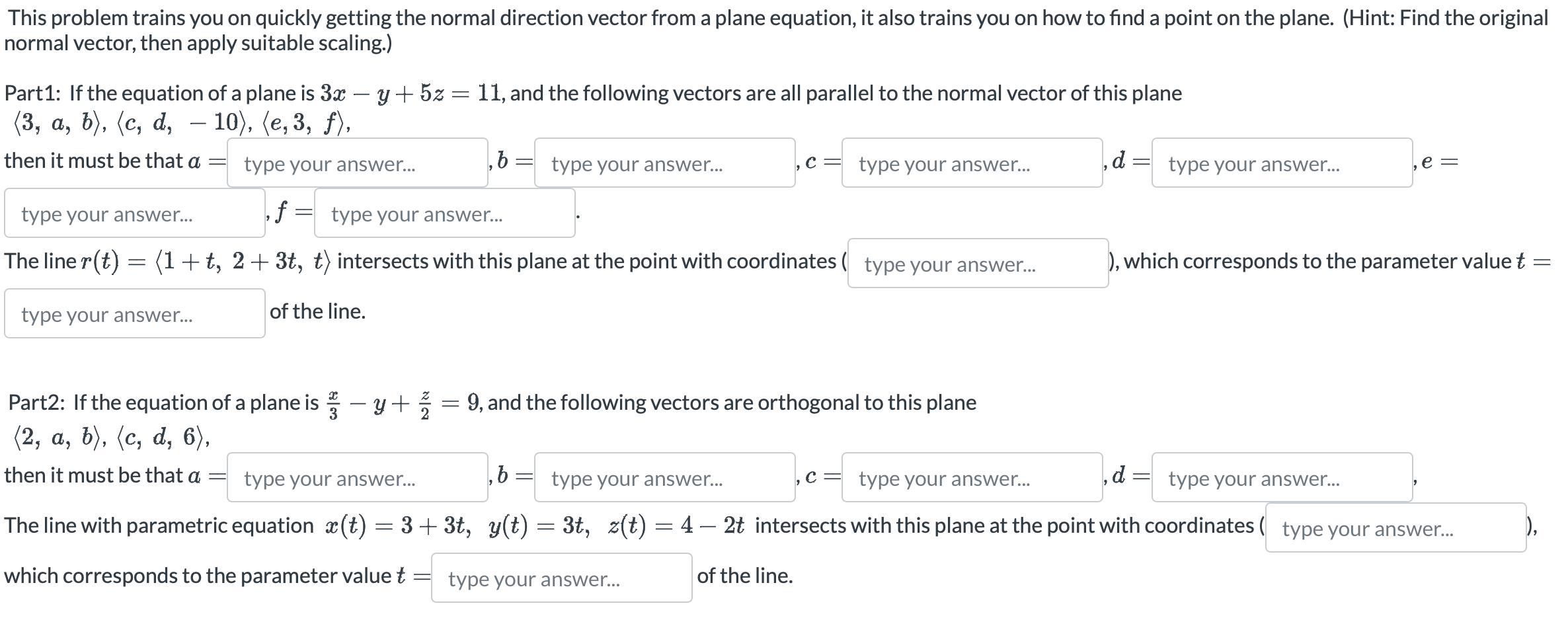Click the answer field for f in Part1
1568x620 pixels.
[444, 213]
